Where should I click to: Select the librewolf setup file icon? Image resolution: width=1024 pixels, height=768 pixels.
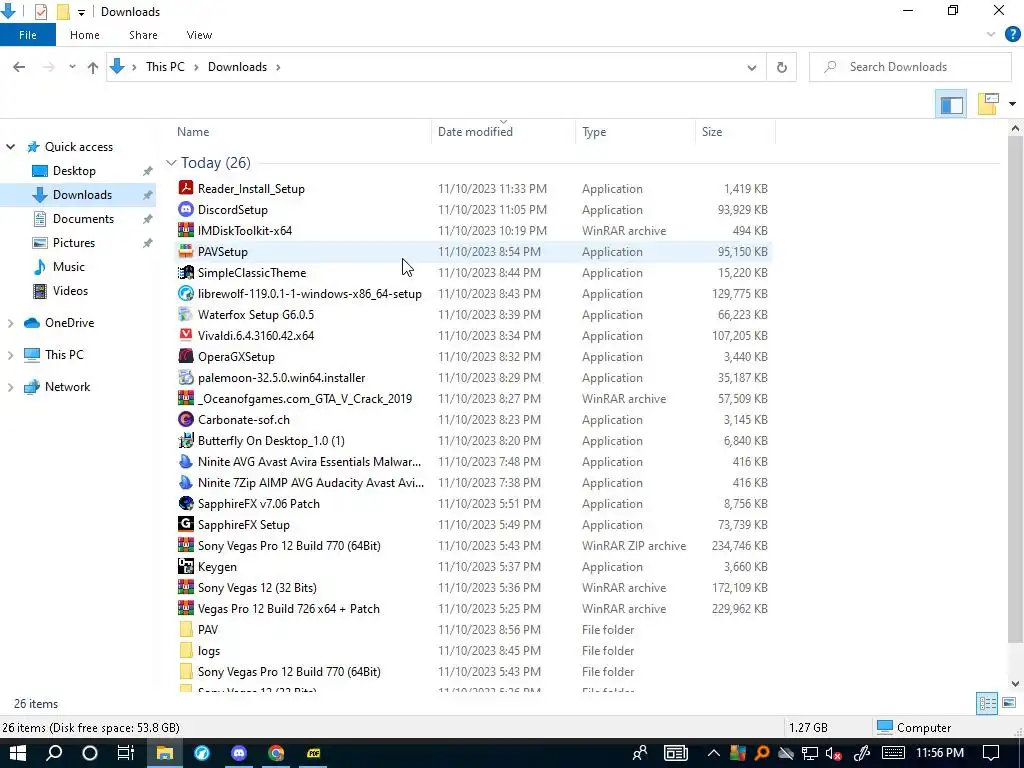pyautogui.click(x=186, y=293)
